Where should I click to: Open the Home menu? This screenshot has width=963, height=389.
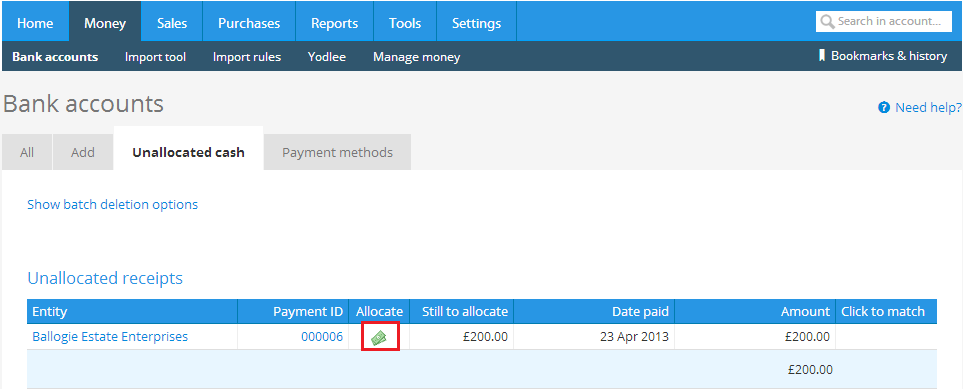point(35,23)
